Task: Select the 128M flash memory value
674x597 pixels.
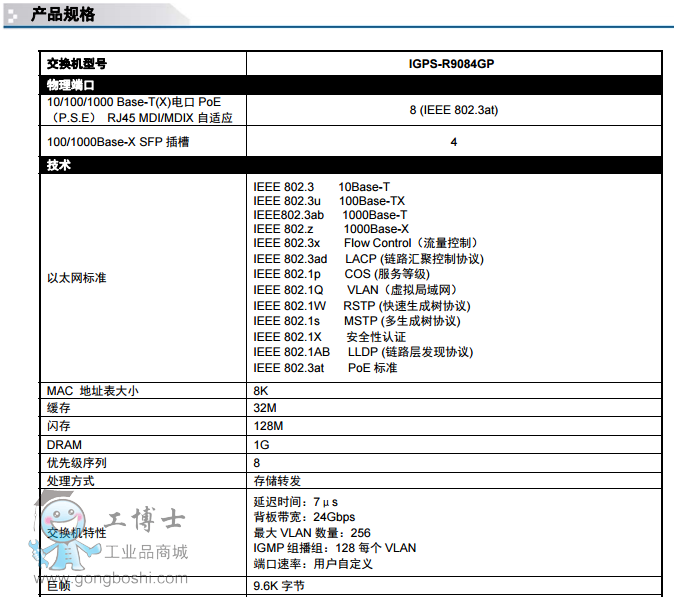Action: [268, 426]
